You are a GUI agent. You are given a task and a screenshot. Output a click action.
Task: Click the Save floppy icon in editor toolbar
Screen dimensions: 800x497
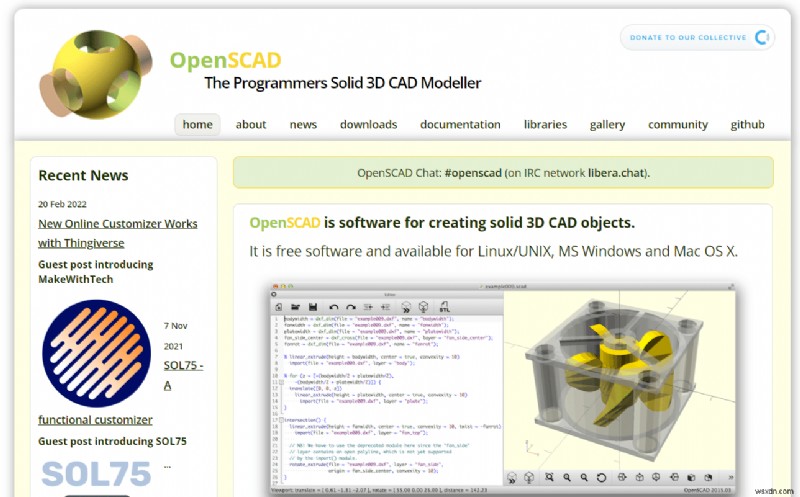click(313, 307)
